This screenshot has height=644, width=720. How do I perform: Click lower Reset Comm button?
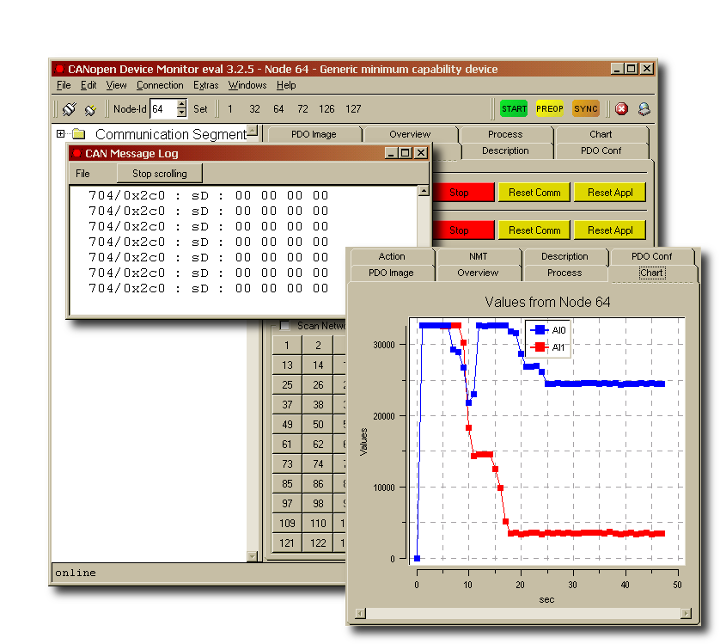click(x=534, y=230)
